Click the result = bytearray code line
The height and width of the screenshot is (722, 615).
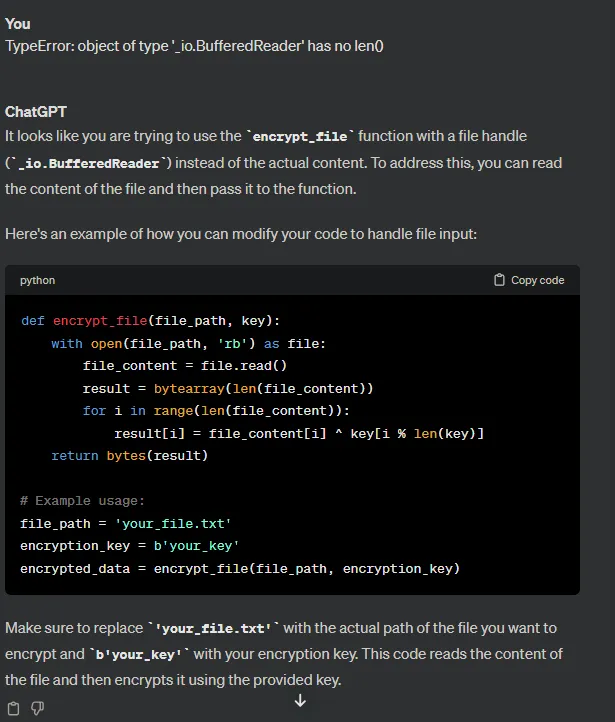tap(228, 389)
